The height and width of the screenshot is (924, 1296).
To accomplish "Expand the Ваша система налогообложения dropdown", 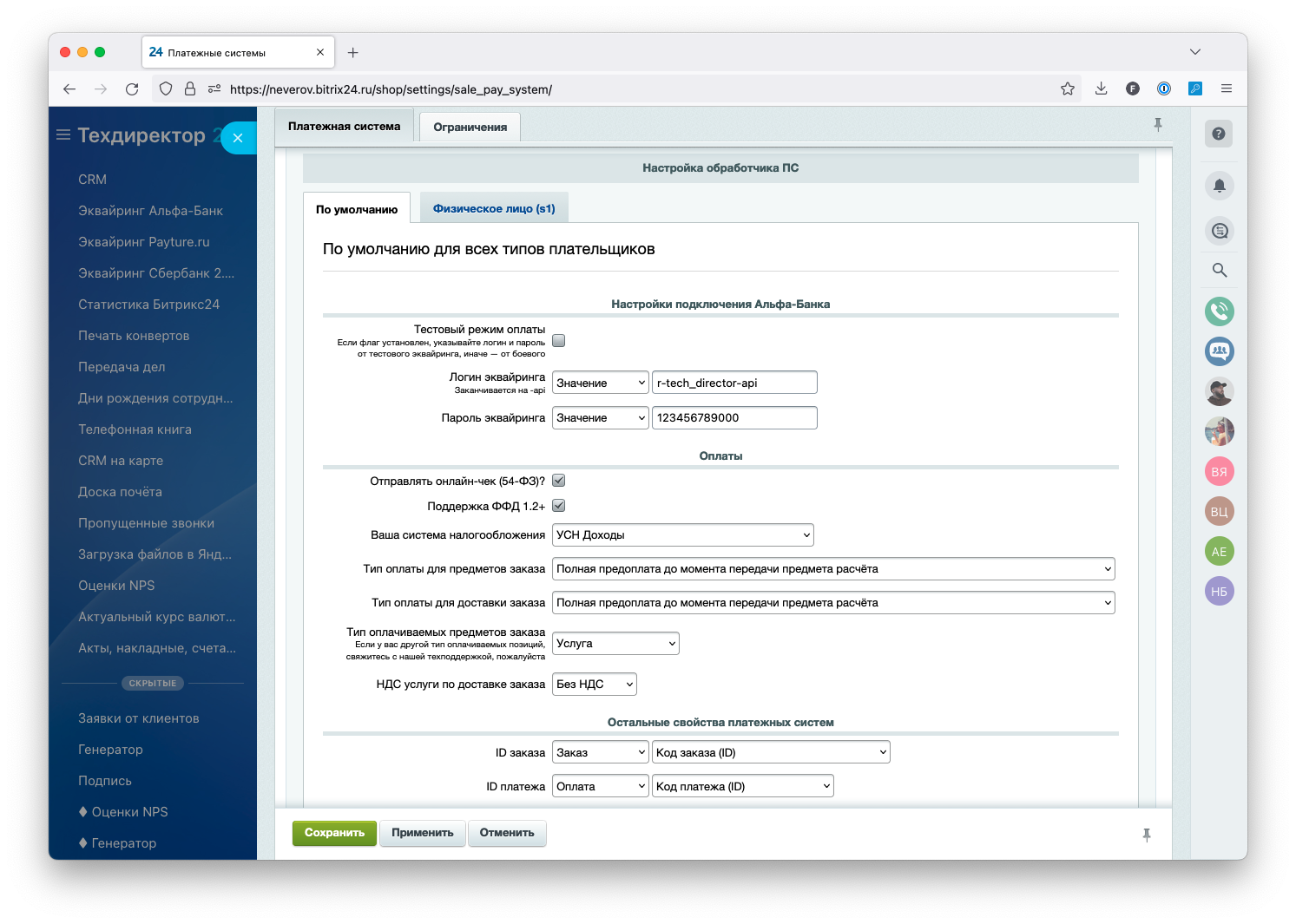I will click(682, 535).
